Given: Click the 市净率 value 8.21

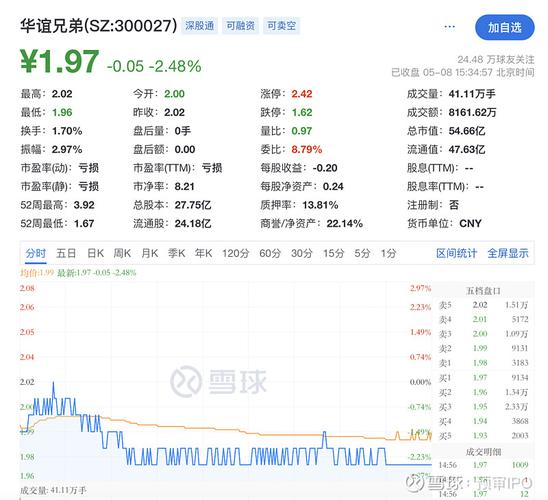Looking at the screenshot, I should pyautogui.click(x=184, y=186).
